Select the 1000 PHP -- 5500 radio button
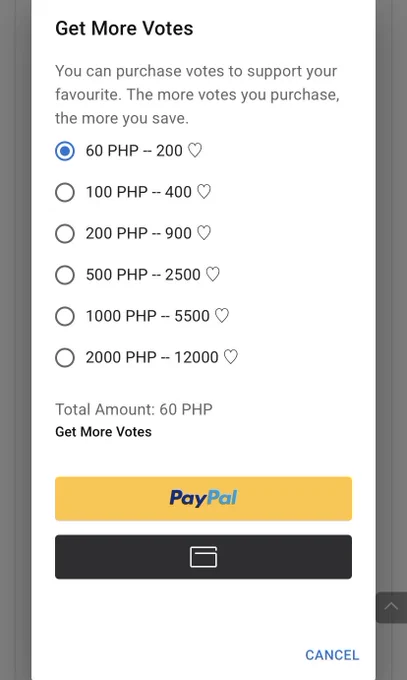The width and height of the screenshot is (407, 680). [x=65, y=317]
